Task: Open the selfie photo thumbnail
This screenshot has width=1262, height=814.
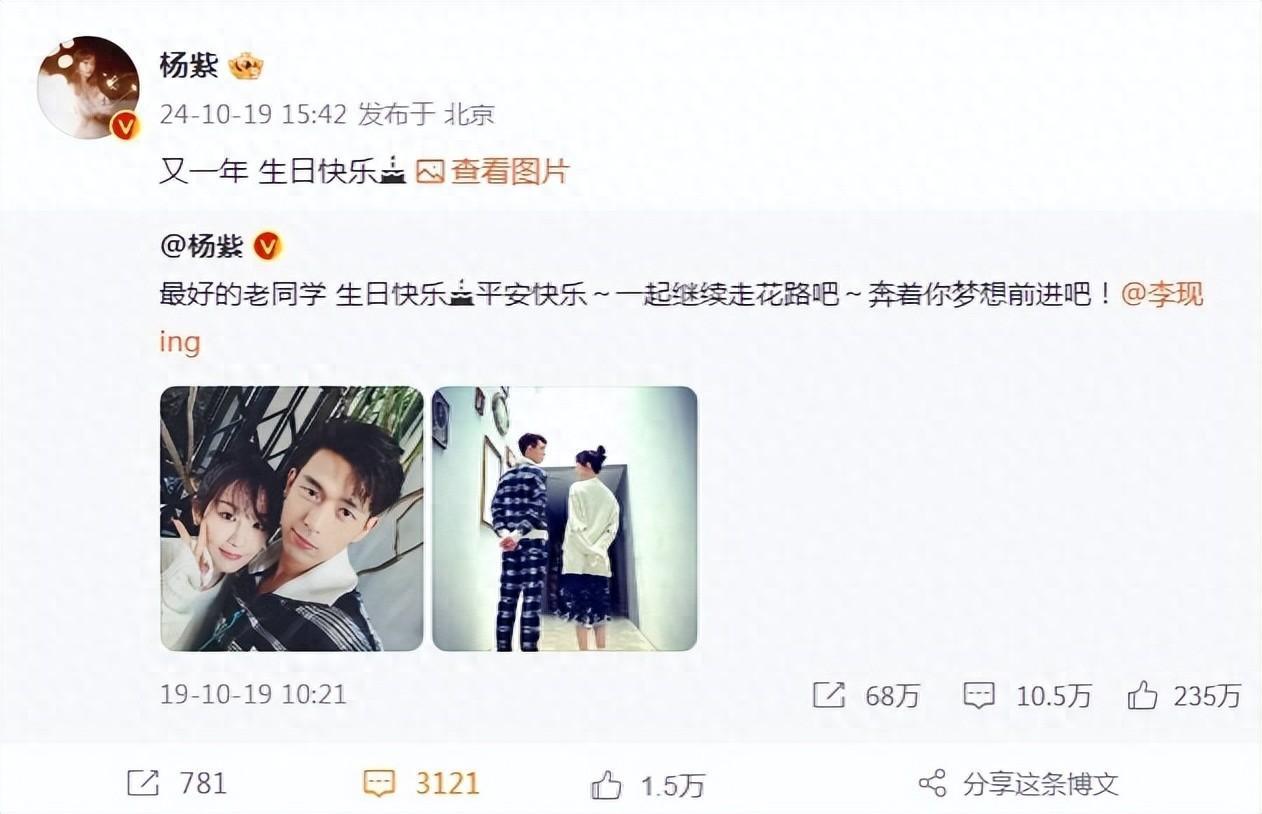Action: coord(292,518)
